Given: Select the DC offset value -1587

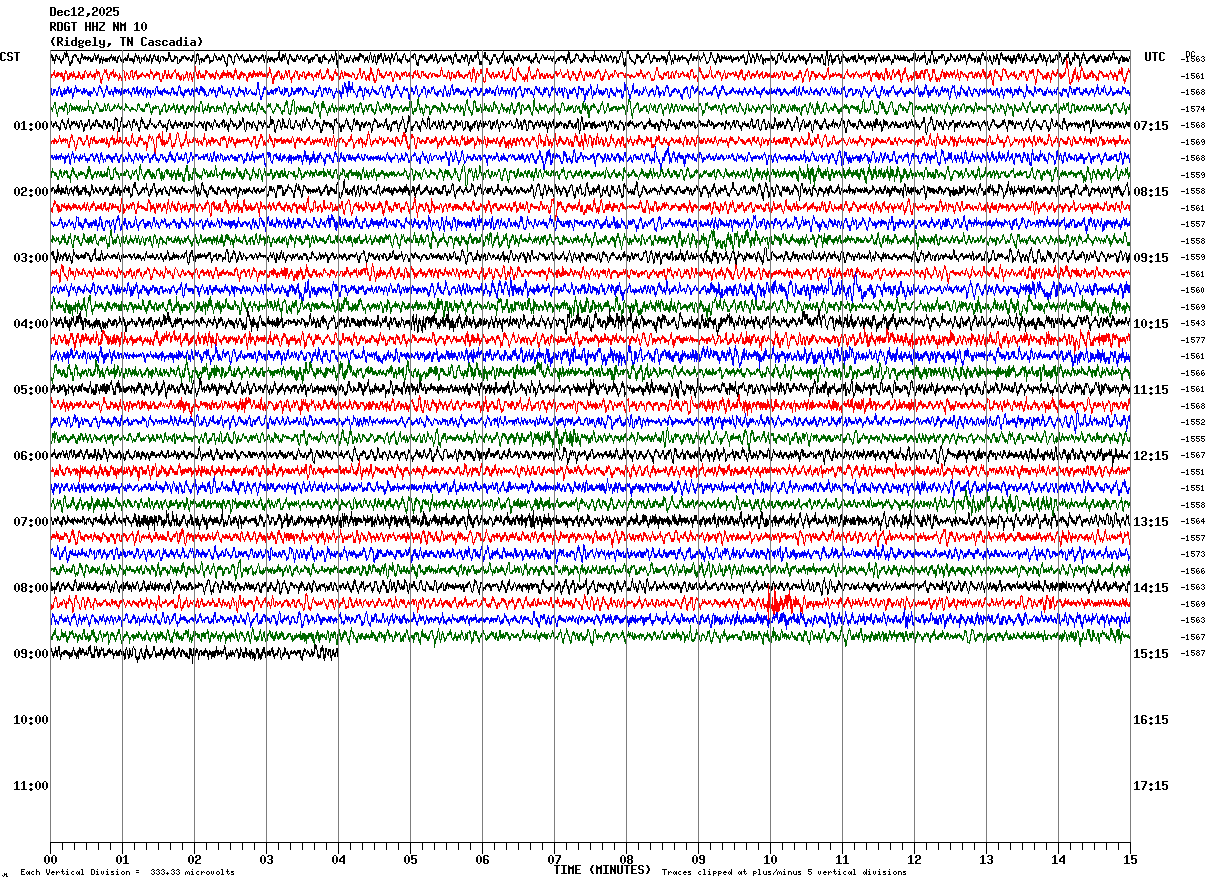Looking at the screenshot, I should tap(1193, 653).
